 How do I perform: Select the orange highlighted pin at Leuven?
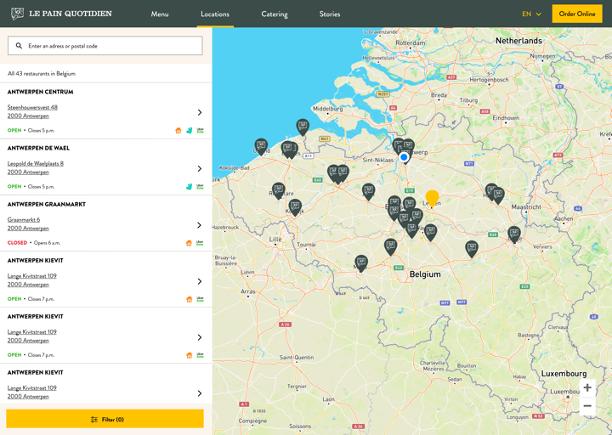coord(432,198)
